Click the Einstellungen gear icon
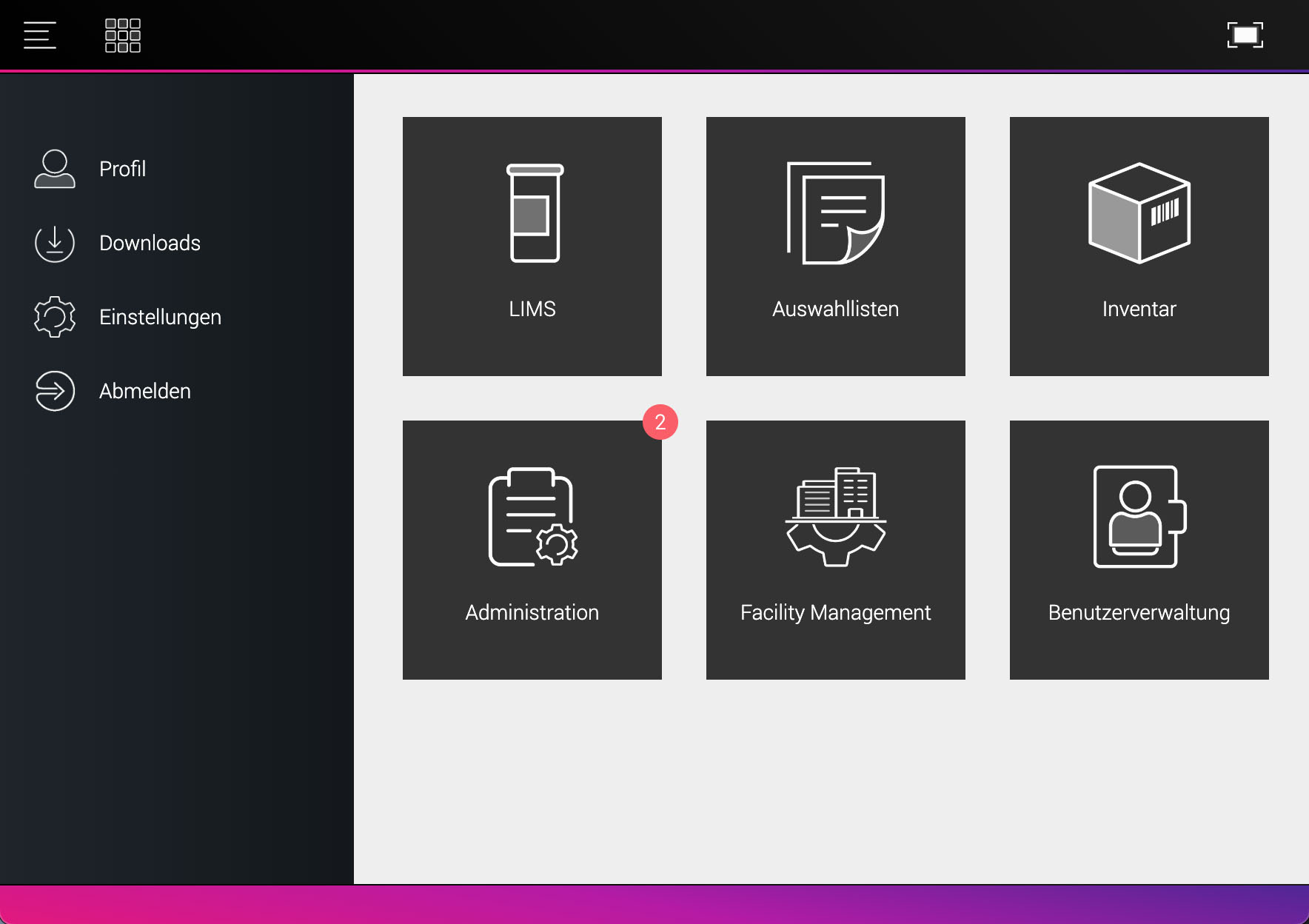 point(55,317)
